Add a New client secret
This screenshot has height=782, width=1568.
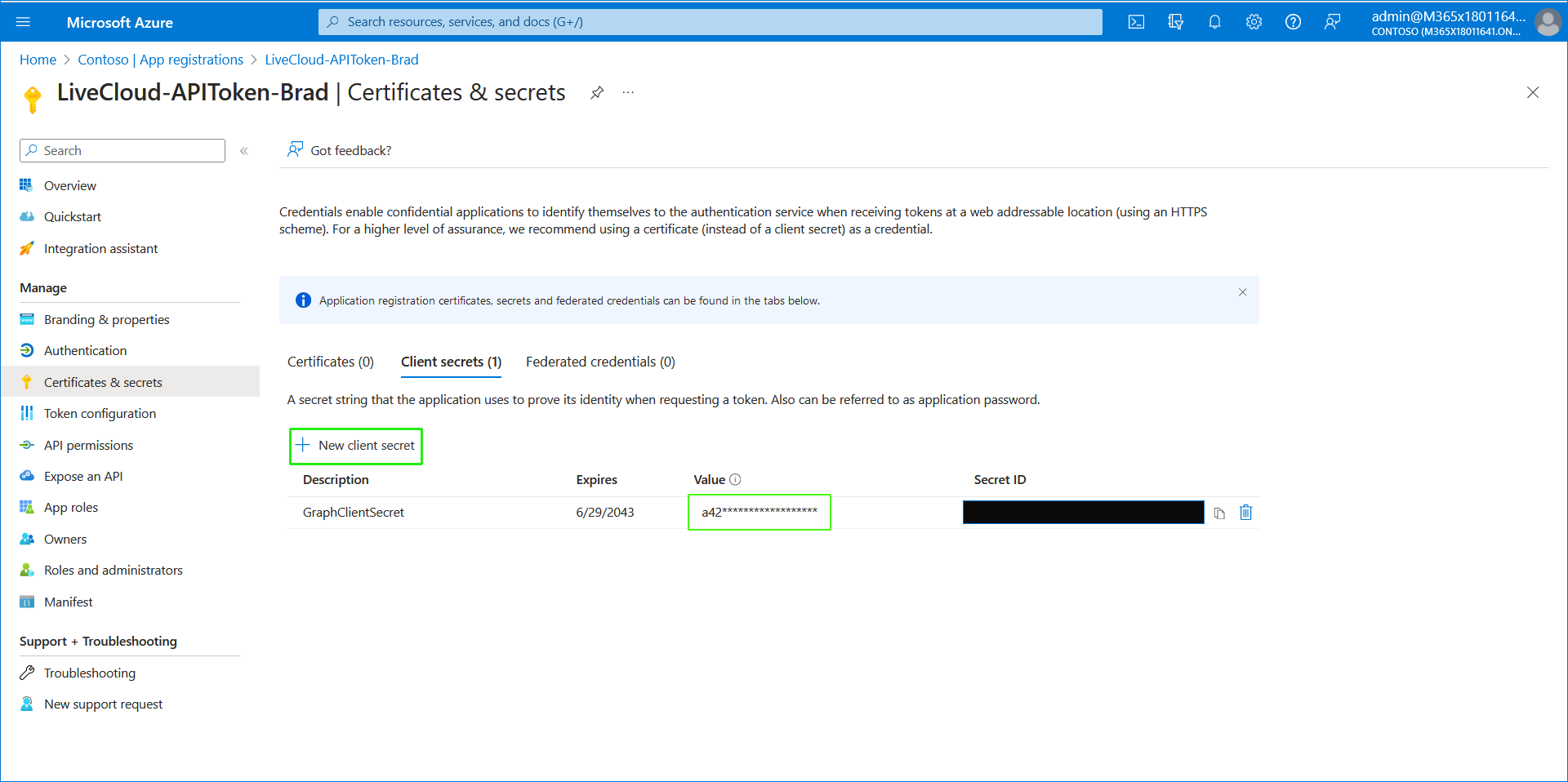point(355,446)
